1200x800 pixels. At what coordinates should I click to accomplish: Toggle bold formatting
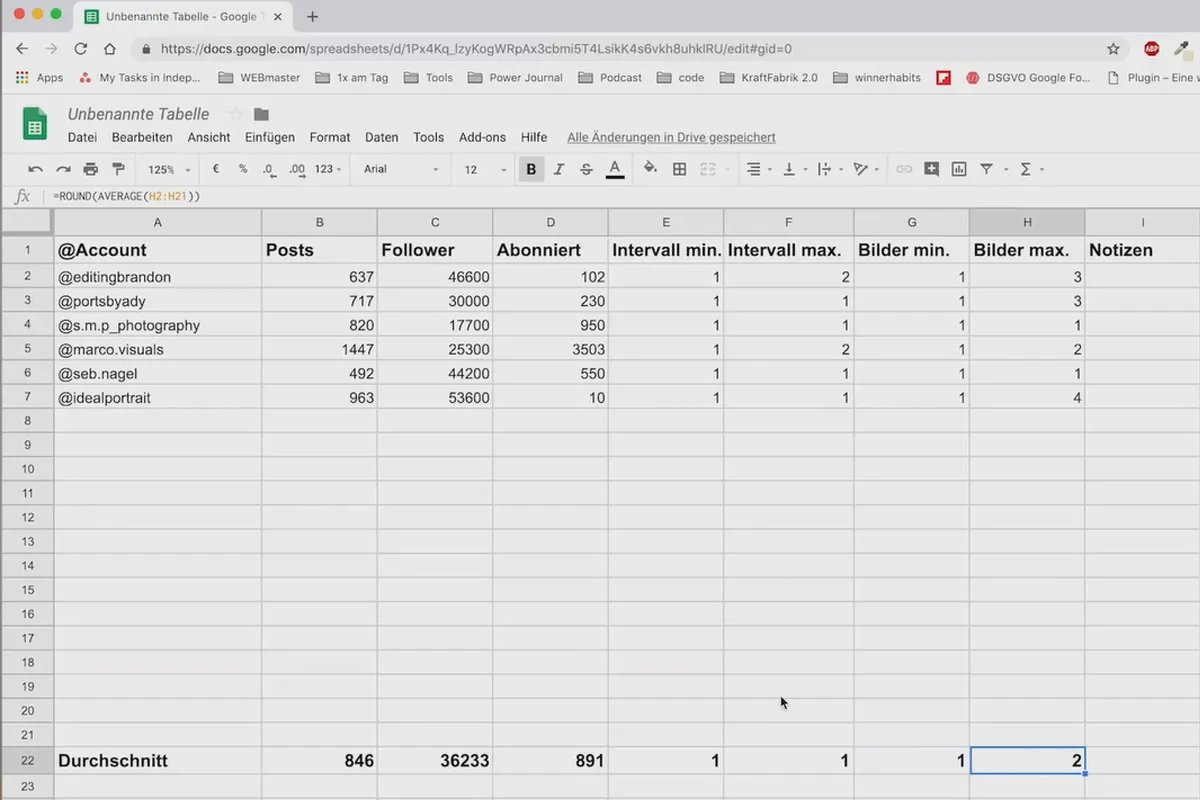[531, 169]
